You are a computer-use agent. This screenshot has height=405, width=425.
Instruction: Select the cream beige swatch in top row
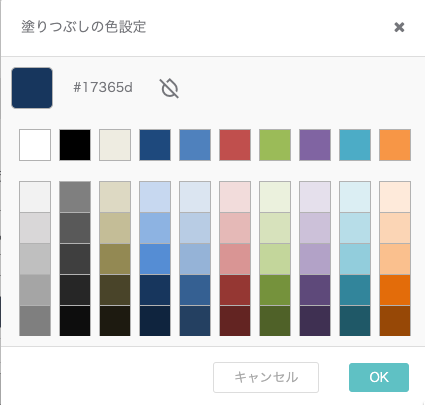115,145
